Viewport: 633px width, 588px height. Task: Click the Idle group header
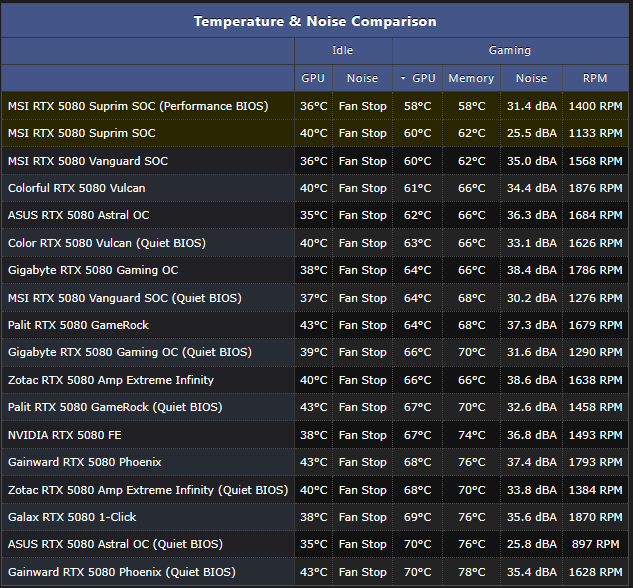pyautogui.click(x=342, y=50)
